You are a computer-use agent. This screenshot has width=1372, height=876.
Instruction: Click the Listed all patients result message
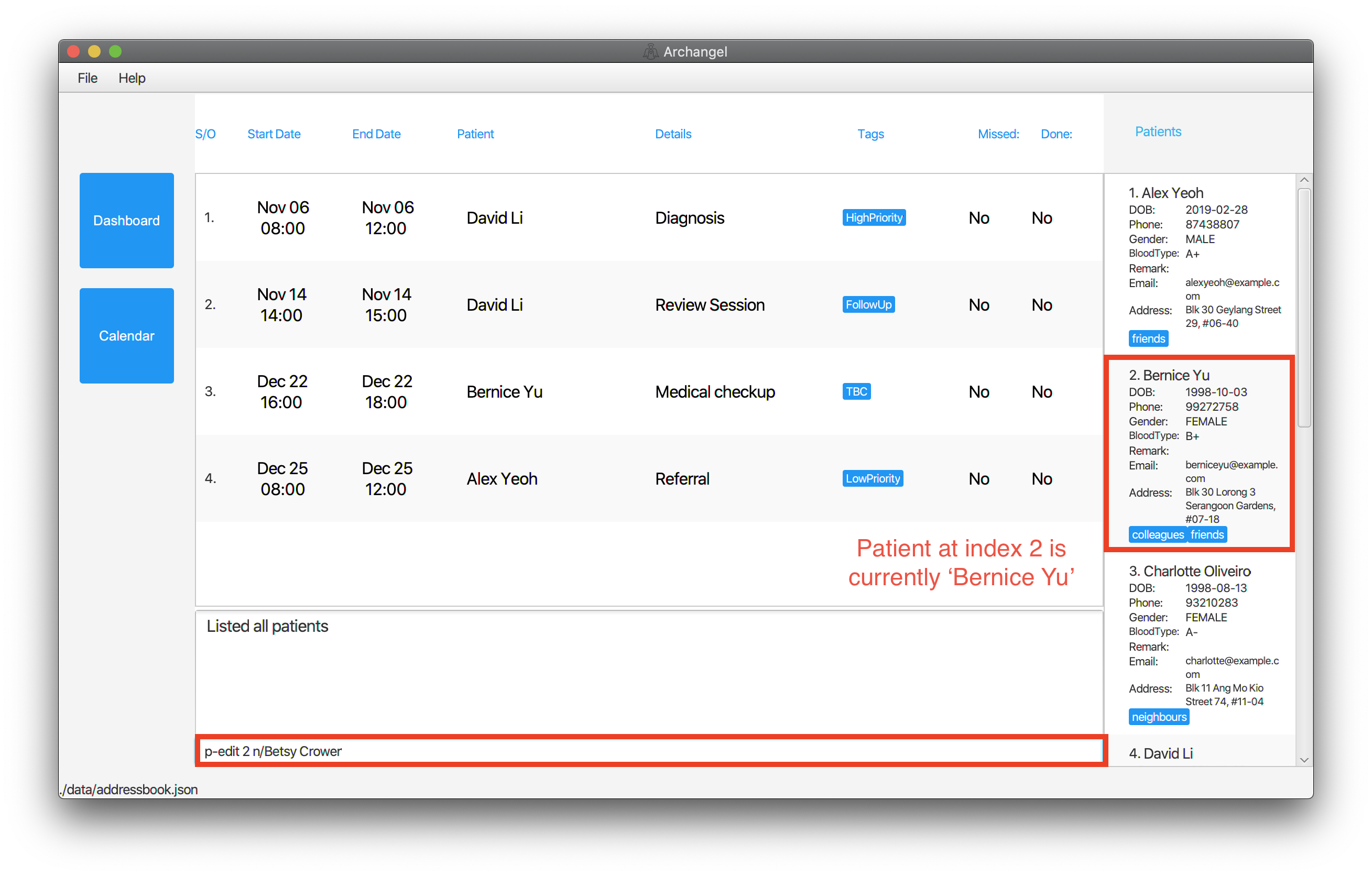[267, 626]
